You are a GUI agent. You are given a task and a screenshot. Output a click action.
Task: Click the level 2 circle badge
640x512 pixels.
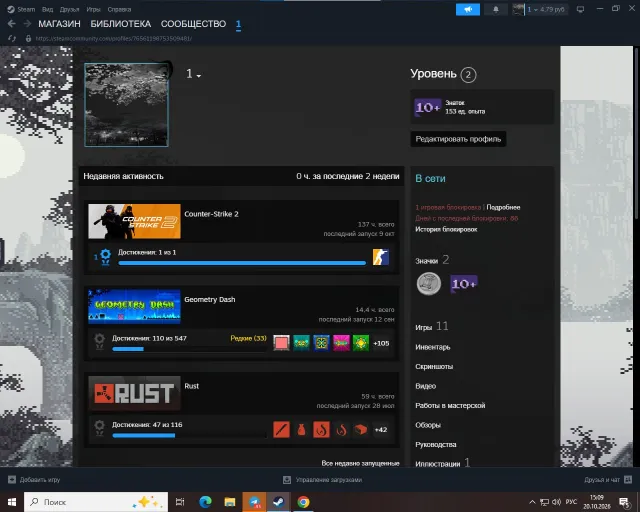468,75
